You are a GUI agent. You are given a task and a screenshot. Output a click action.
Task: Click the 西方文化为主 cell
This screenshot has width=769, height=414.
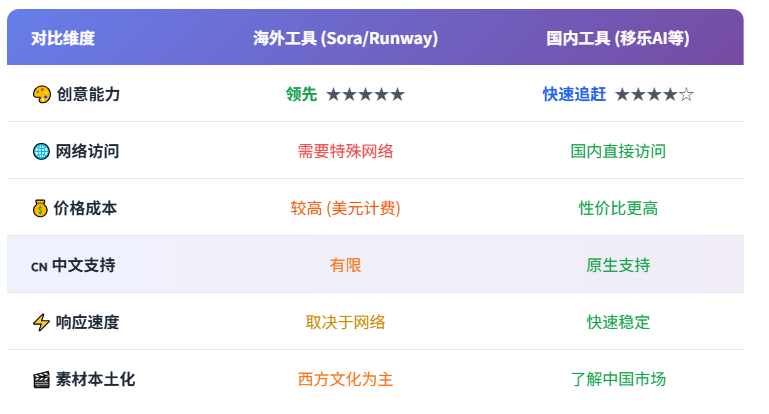pyautogui.click(x=345, y=379)
